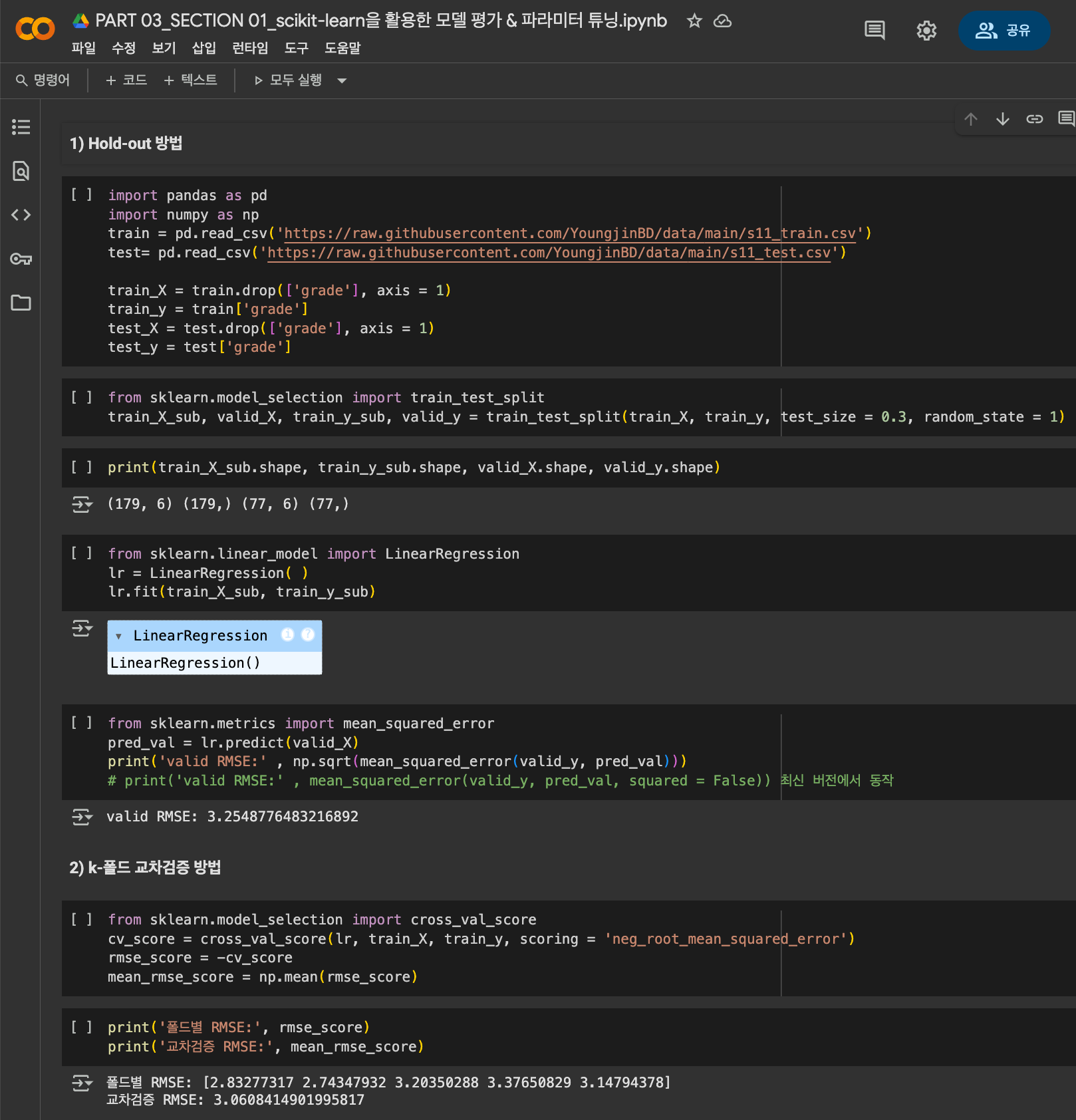
Task: Run the cross_val_score cell
Action: click(x=82, y=919)
